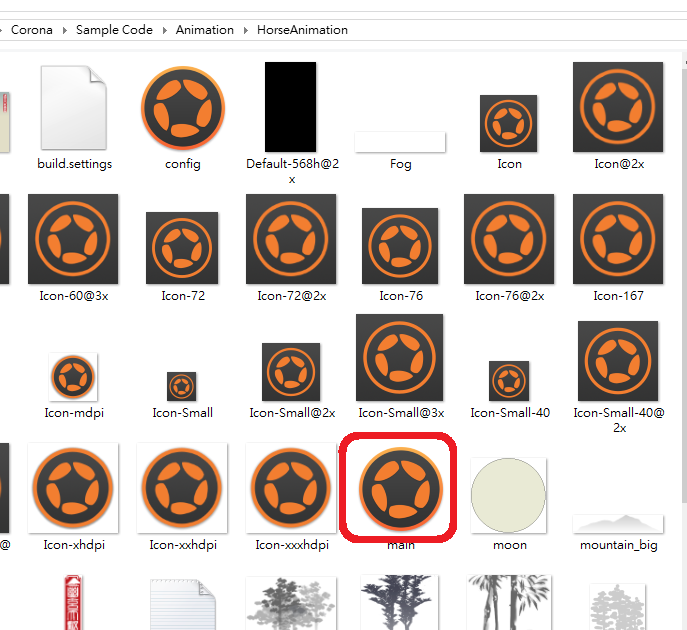Select the red seal stamp image thumbnail
Image resolution: width=687 pixels, height=630 pixels.
click(x=73, y=602)
